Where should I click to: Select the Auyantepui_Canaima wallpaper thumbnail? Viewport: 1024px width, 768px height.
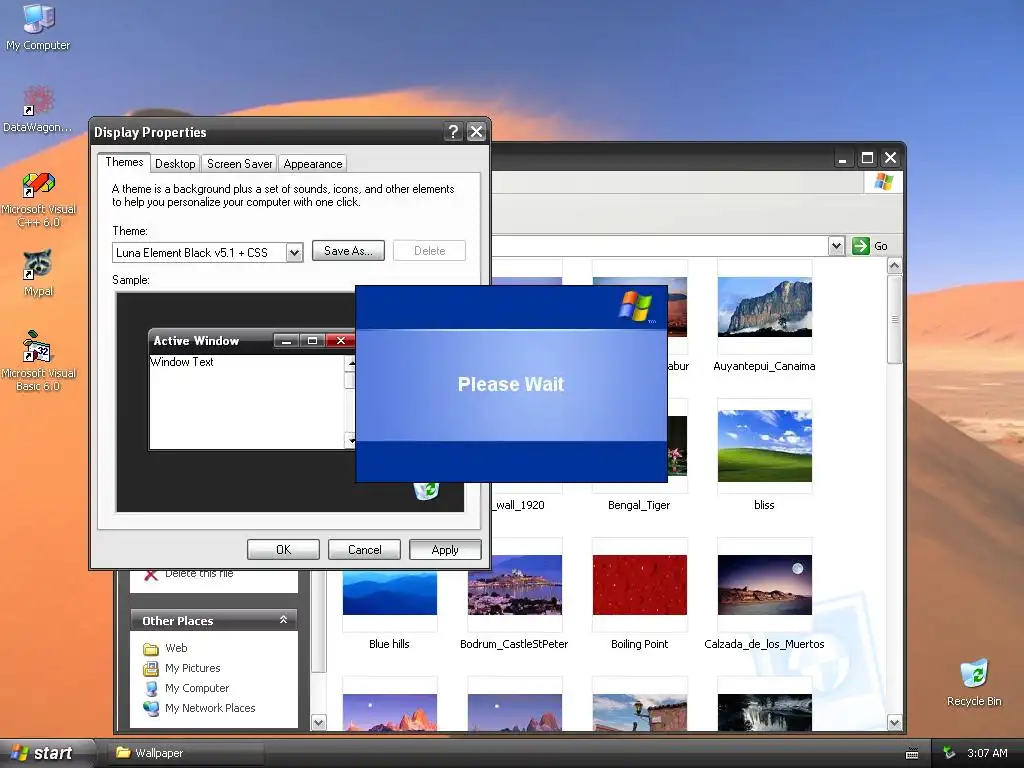[765, 307]
